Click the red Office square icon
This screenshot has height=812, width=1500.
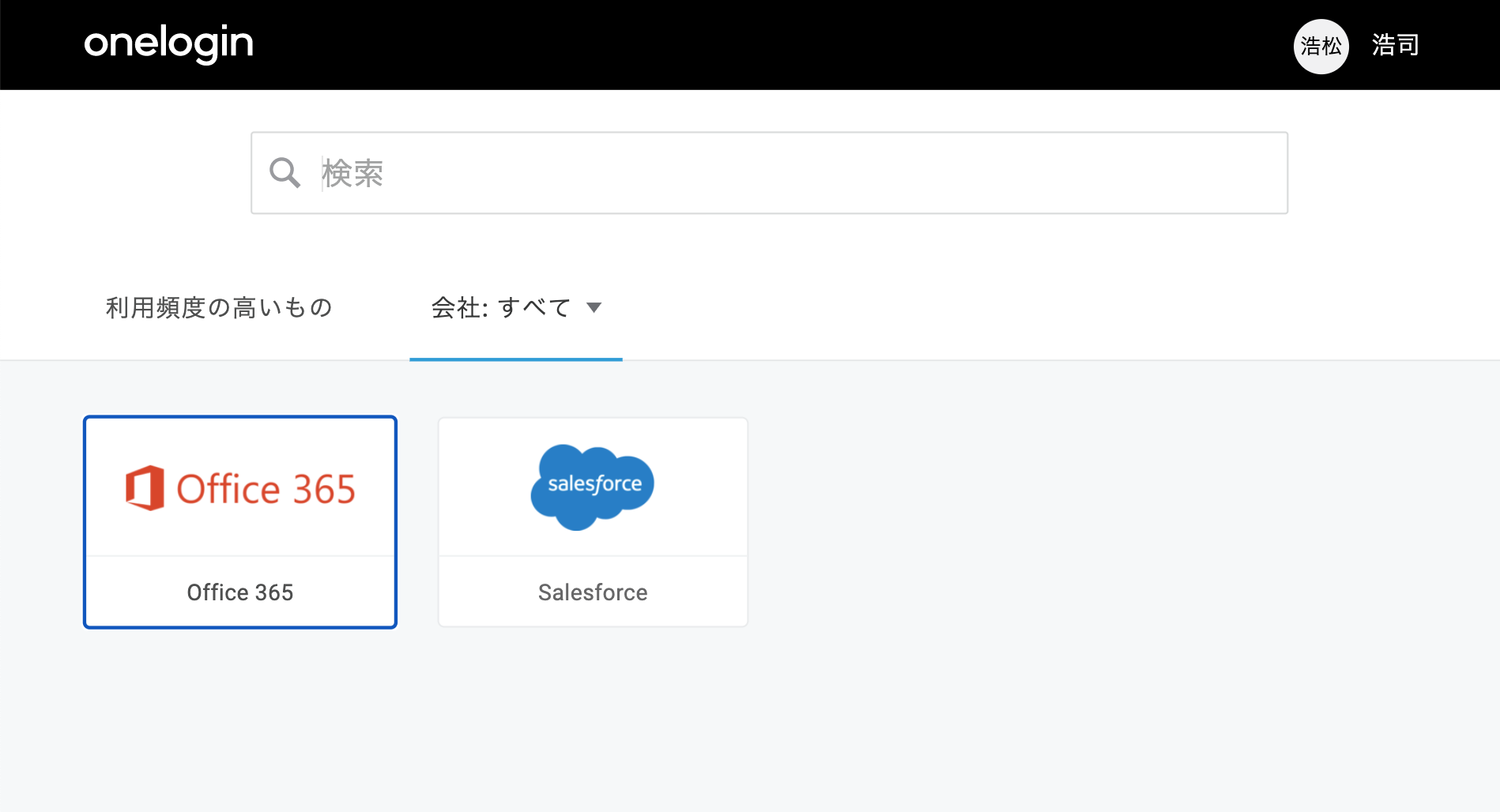click(x=145, y=488)
